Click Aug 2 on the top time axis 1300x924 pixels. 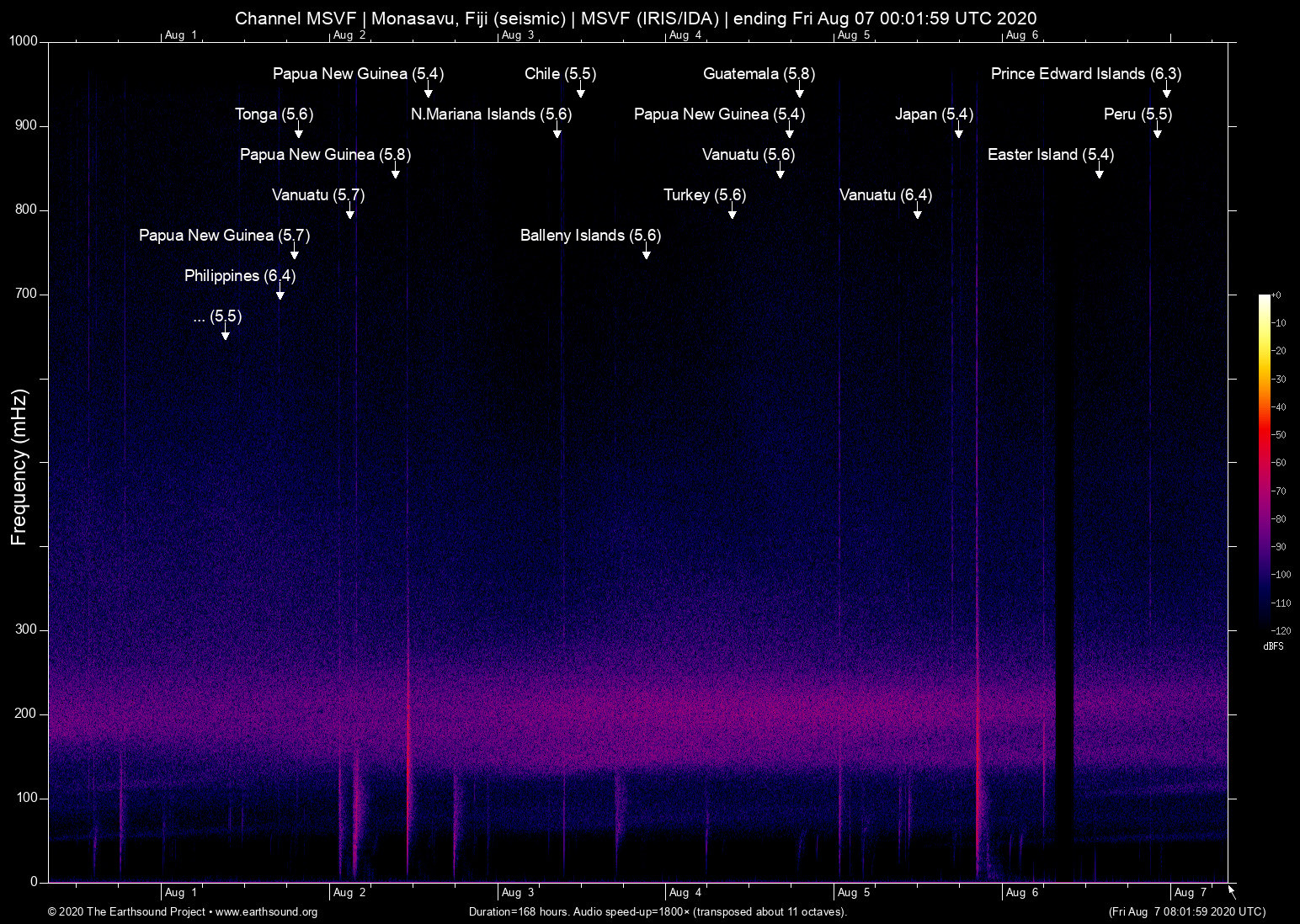tap(349, 35)
